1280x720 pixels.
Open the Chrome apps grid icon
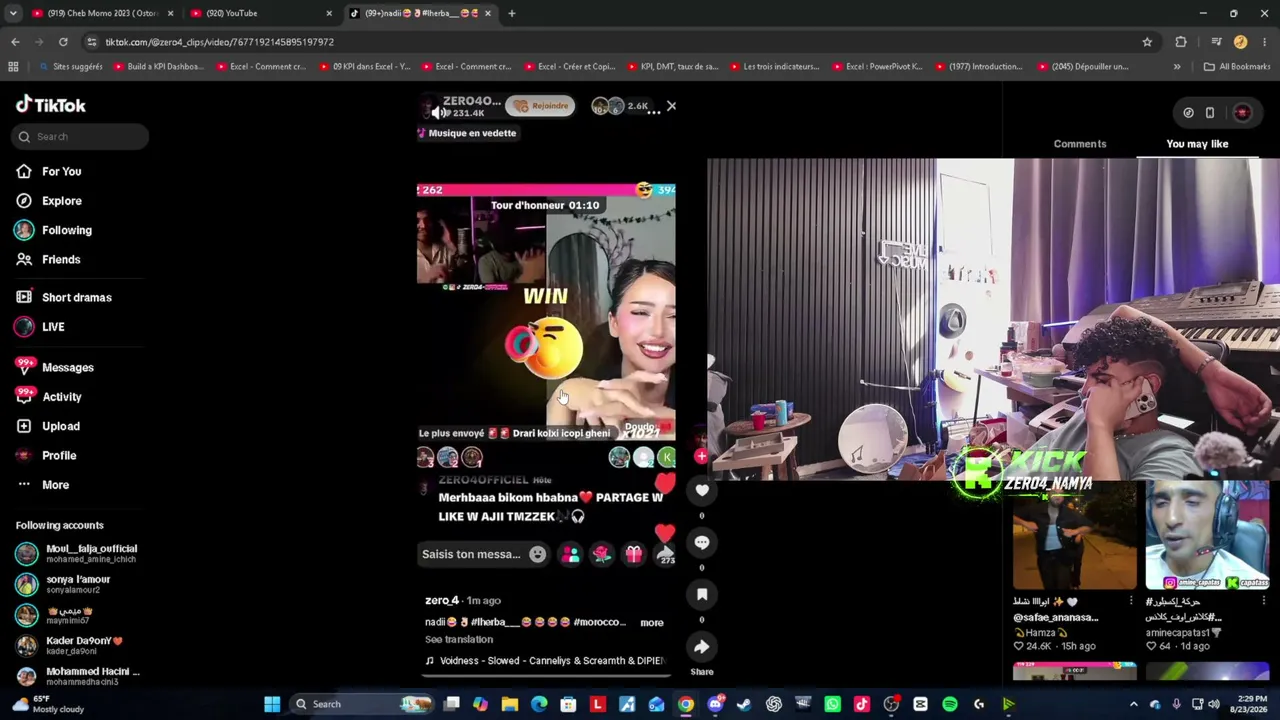click(x=13, y=67)
